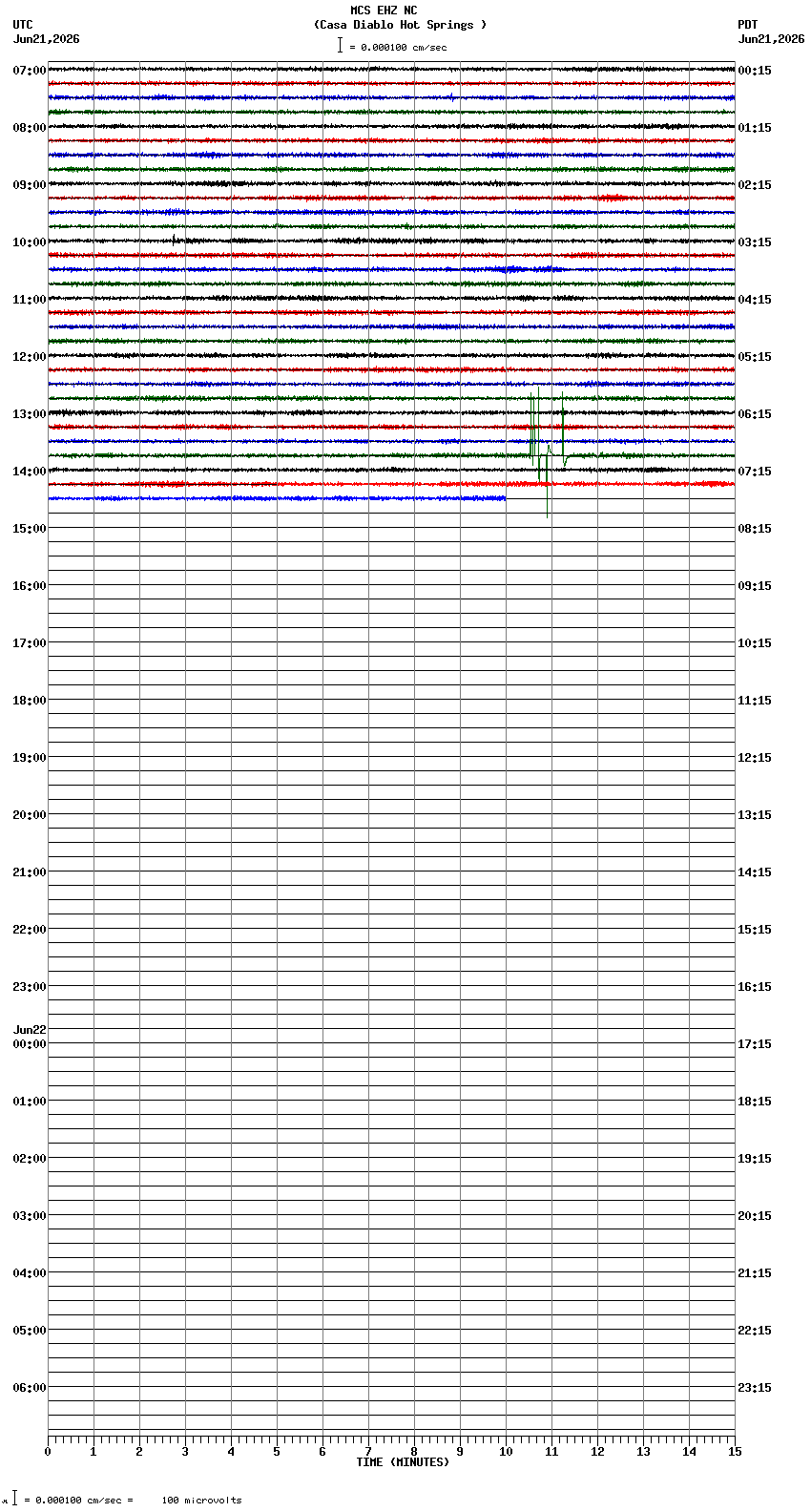
Task: Click the 07:15 PDT time label
Action: (755, 472)
